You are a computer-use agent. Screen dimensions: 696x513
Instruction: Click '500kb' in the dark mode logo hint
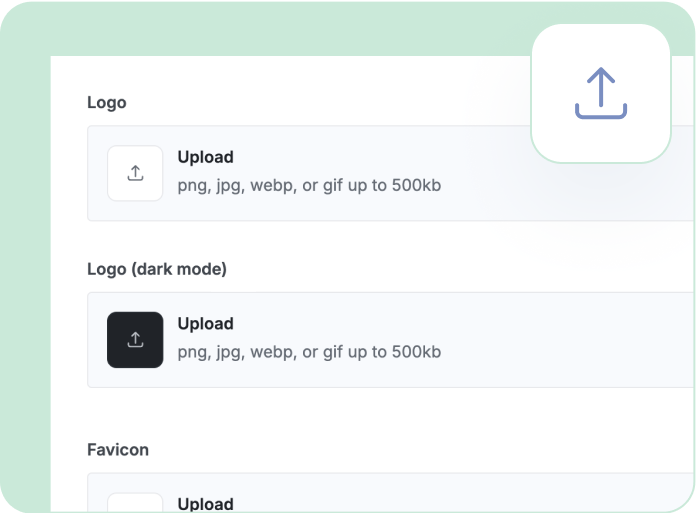point(415,352)
